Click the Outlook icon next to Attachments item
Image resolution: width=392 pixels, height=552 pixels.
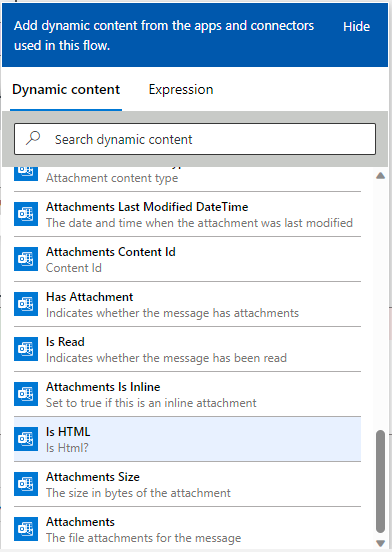(26, 529)
